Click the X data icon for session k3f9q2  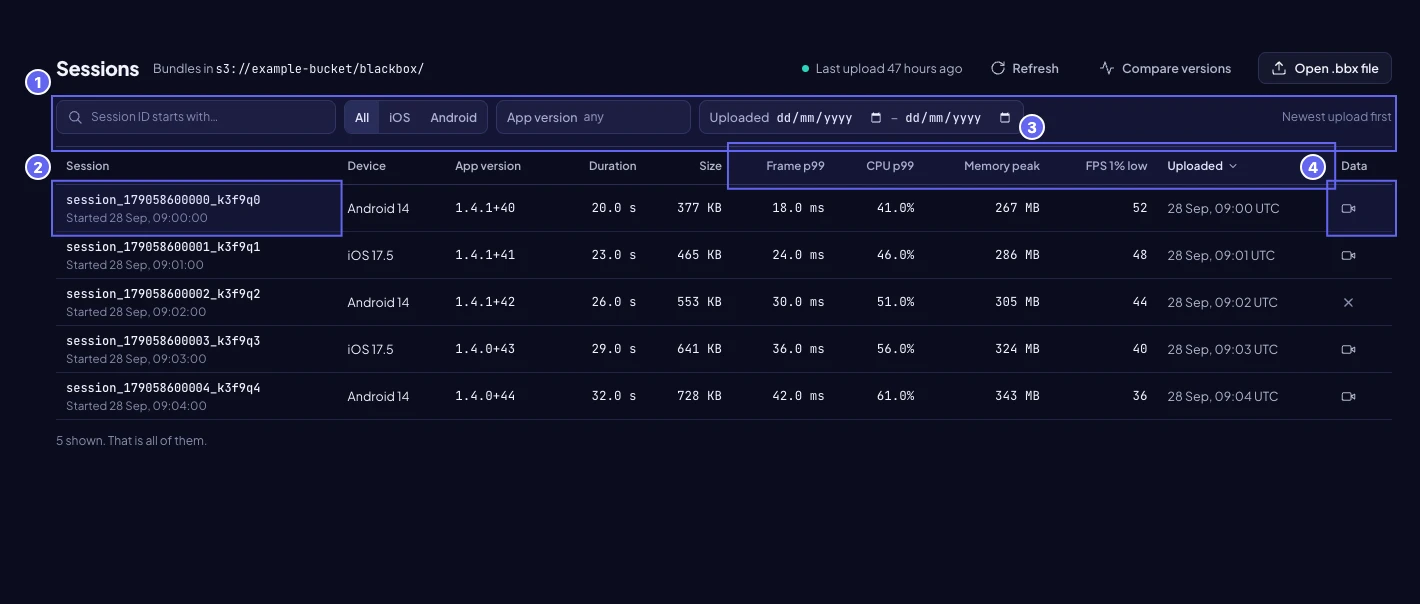point(1348,302)
